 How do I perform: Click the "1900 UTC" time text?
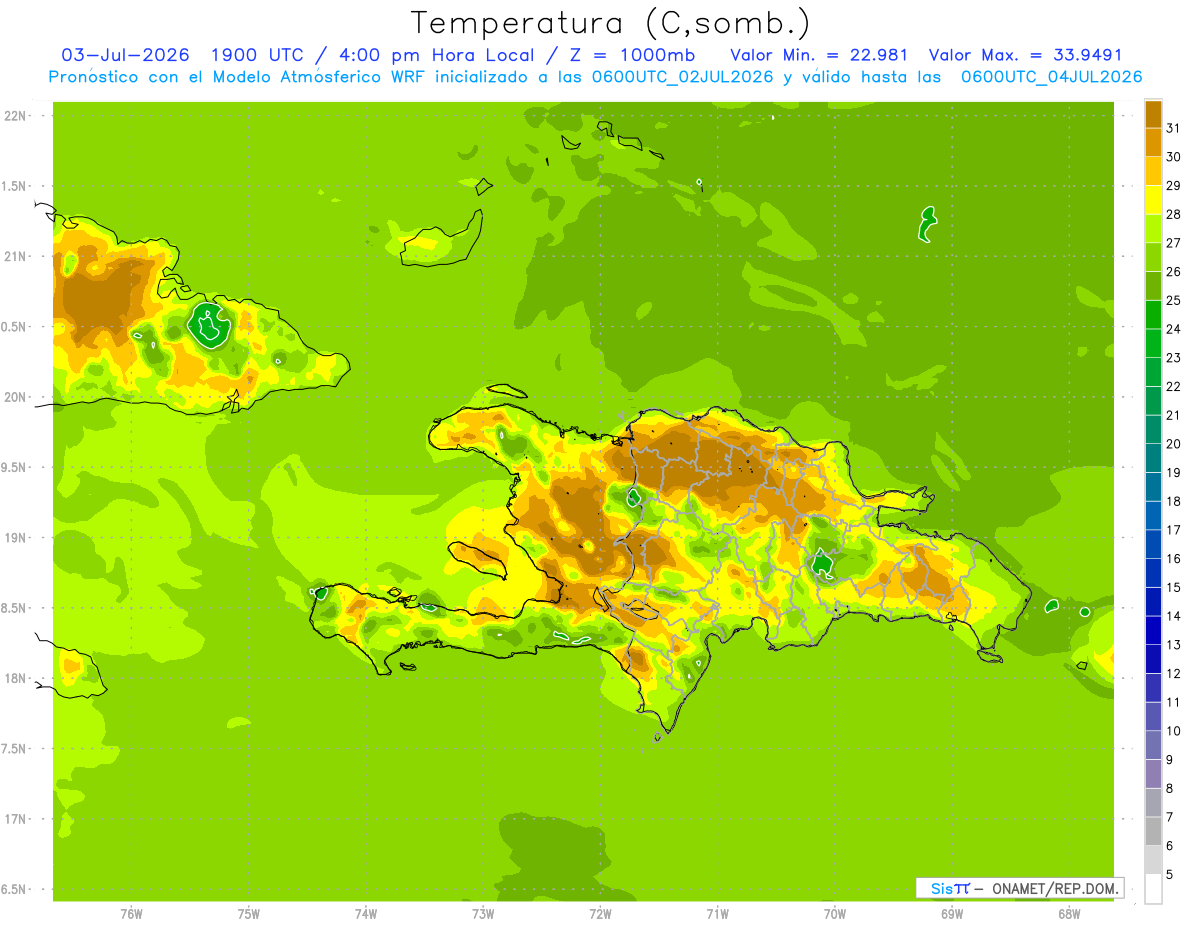[256, 55]
